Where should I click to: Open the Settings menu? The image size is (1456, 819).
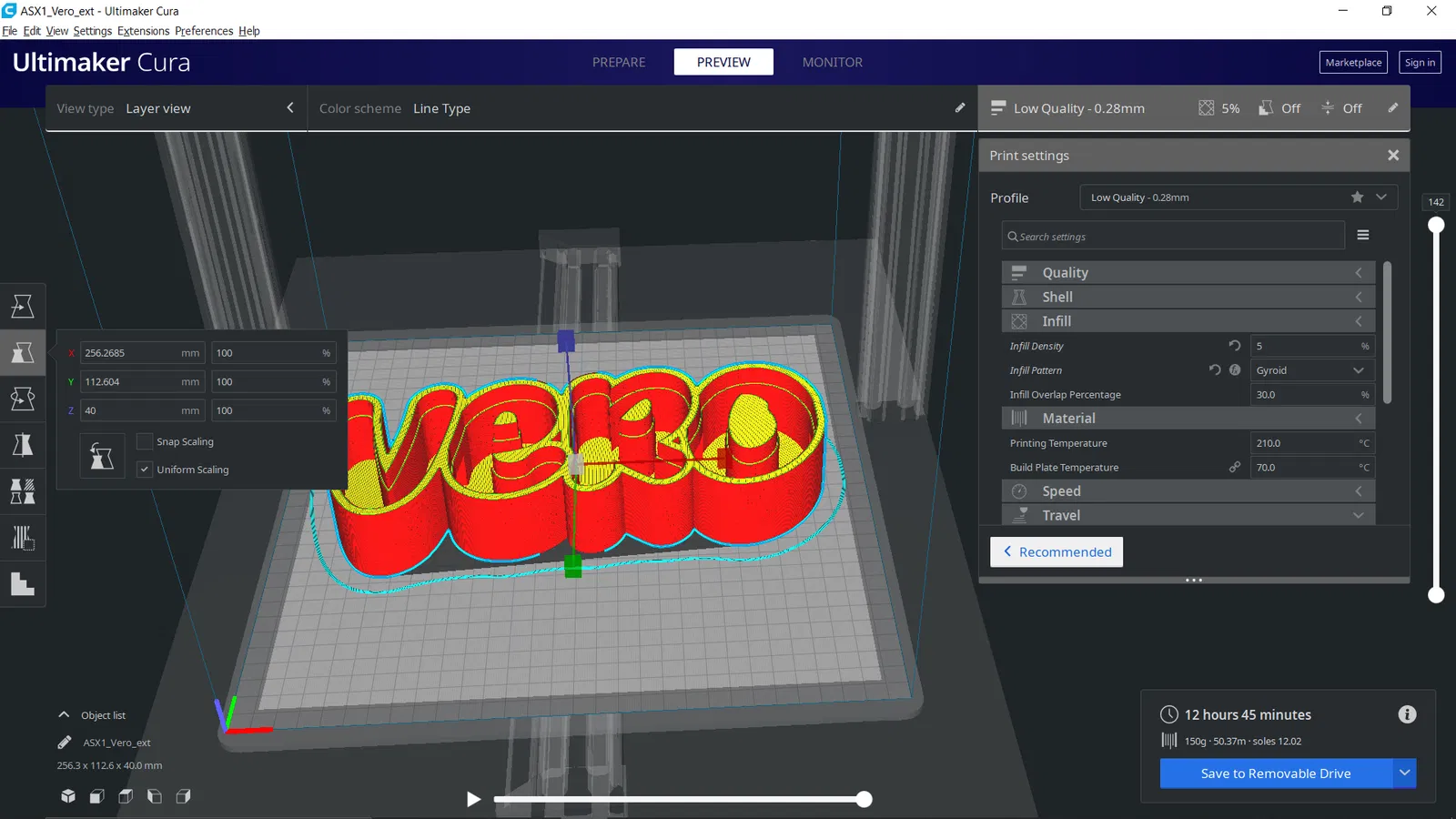click(x=93, y=31)
